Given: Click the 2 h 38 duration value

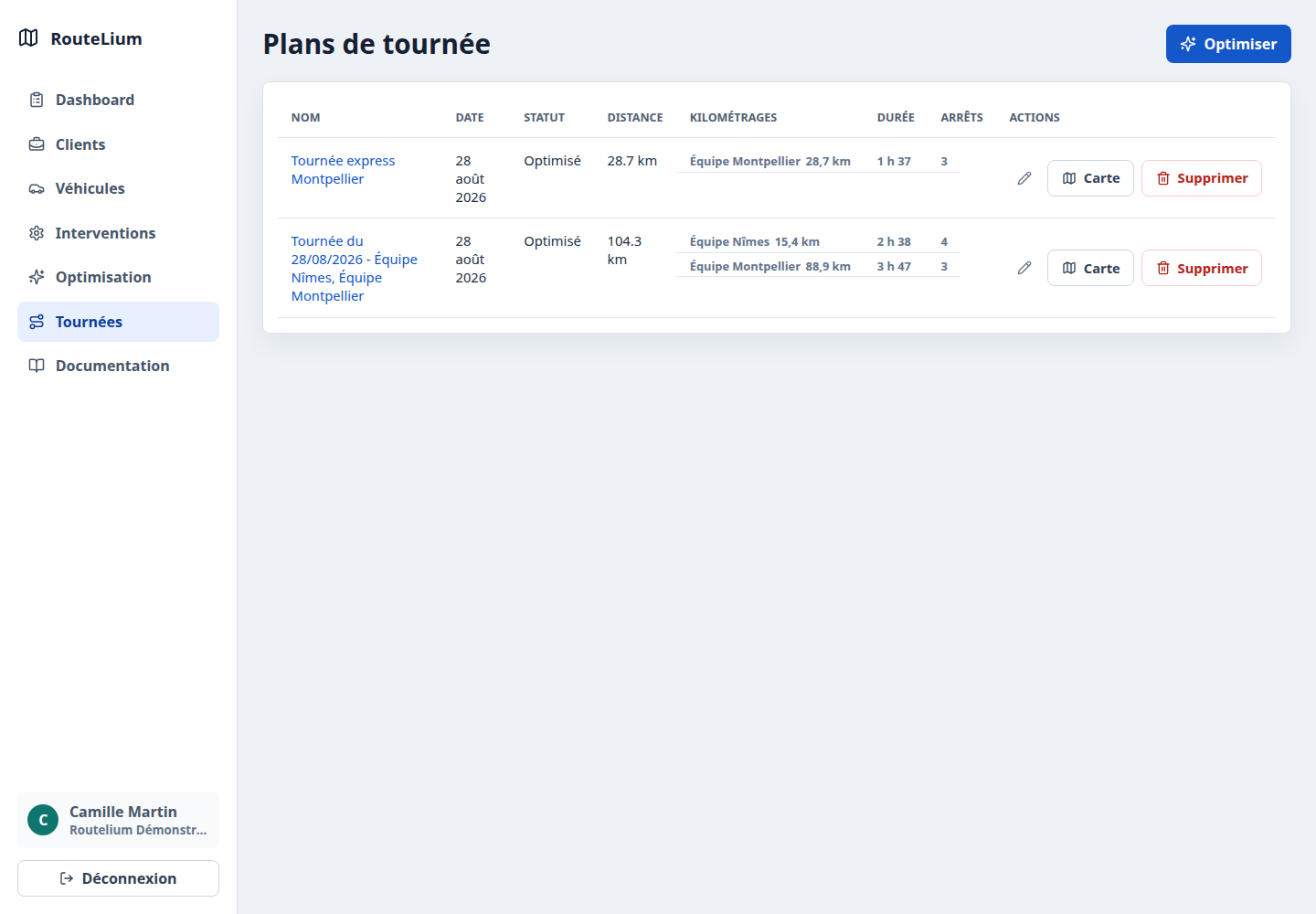Looking at the screenshot, I should (894, 241).
